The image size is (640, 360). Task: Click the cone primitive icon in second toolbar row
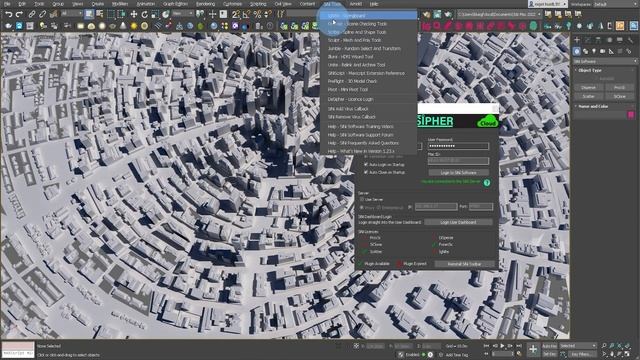click(x=123, y=26)
